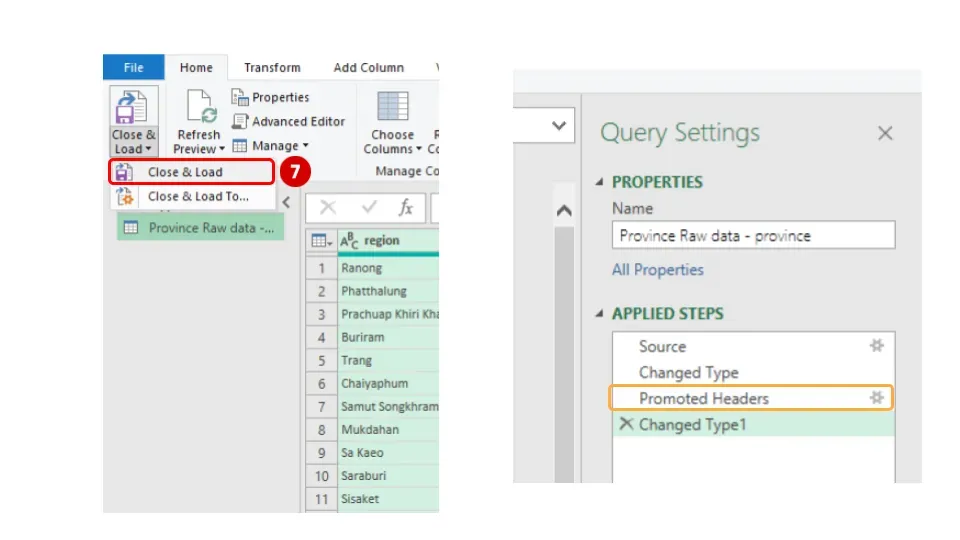Image resolution: width=960 pixels, height=540 pixels.
Task: Click the Manage table icon
Action: (x=239, y=146)
